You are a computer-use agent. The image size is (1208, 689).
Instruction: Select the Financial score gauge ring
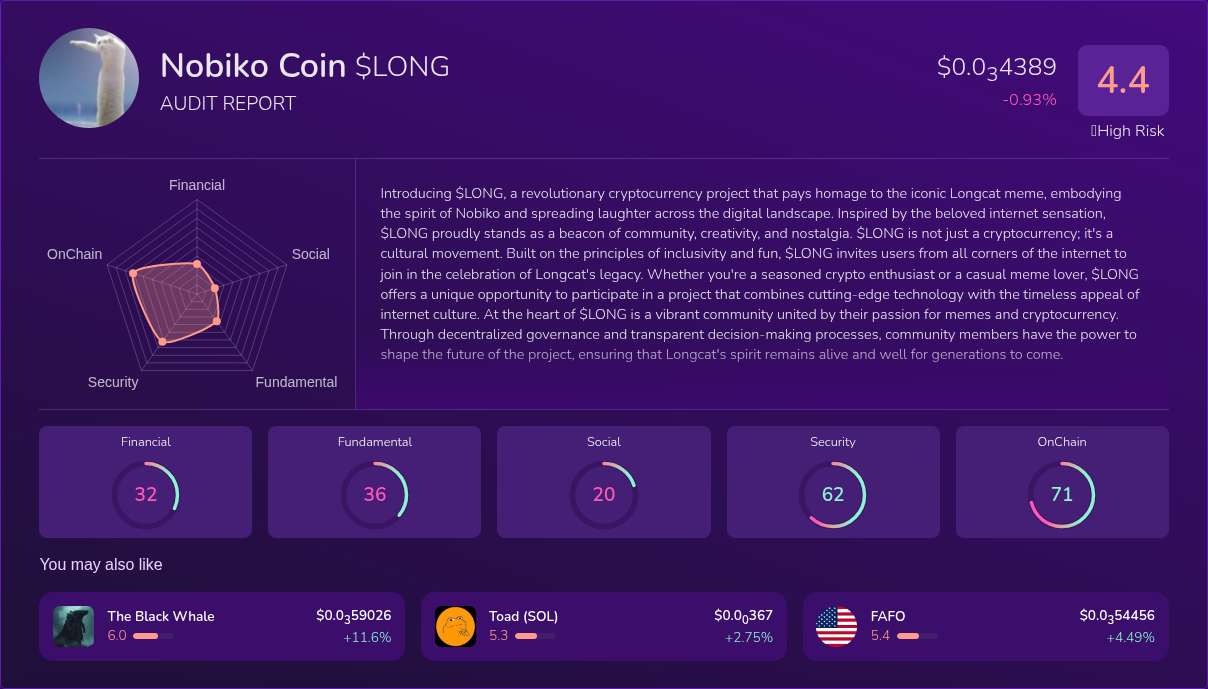pyautogui.click(x=145, y=494)
